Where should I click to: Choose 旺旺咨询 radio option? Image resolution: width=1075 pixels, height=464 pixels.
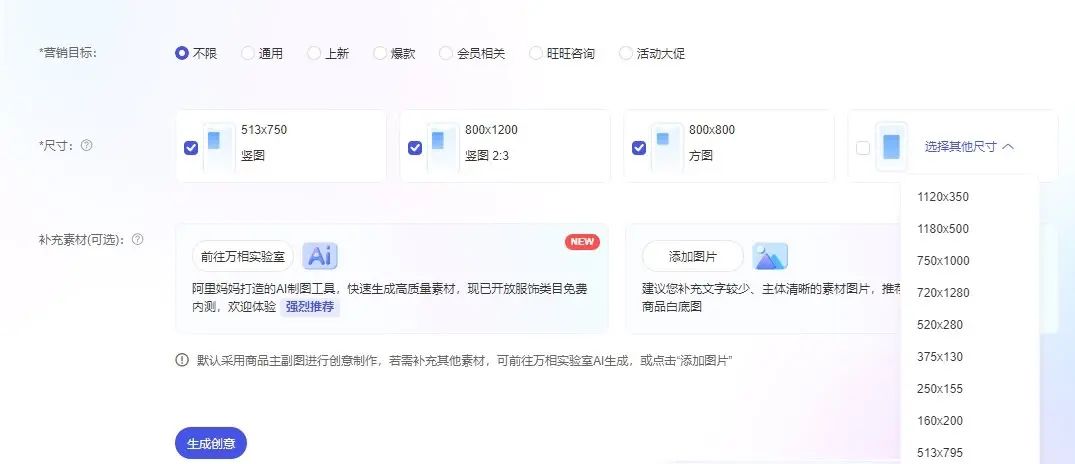pos(535,53)
